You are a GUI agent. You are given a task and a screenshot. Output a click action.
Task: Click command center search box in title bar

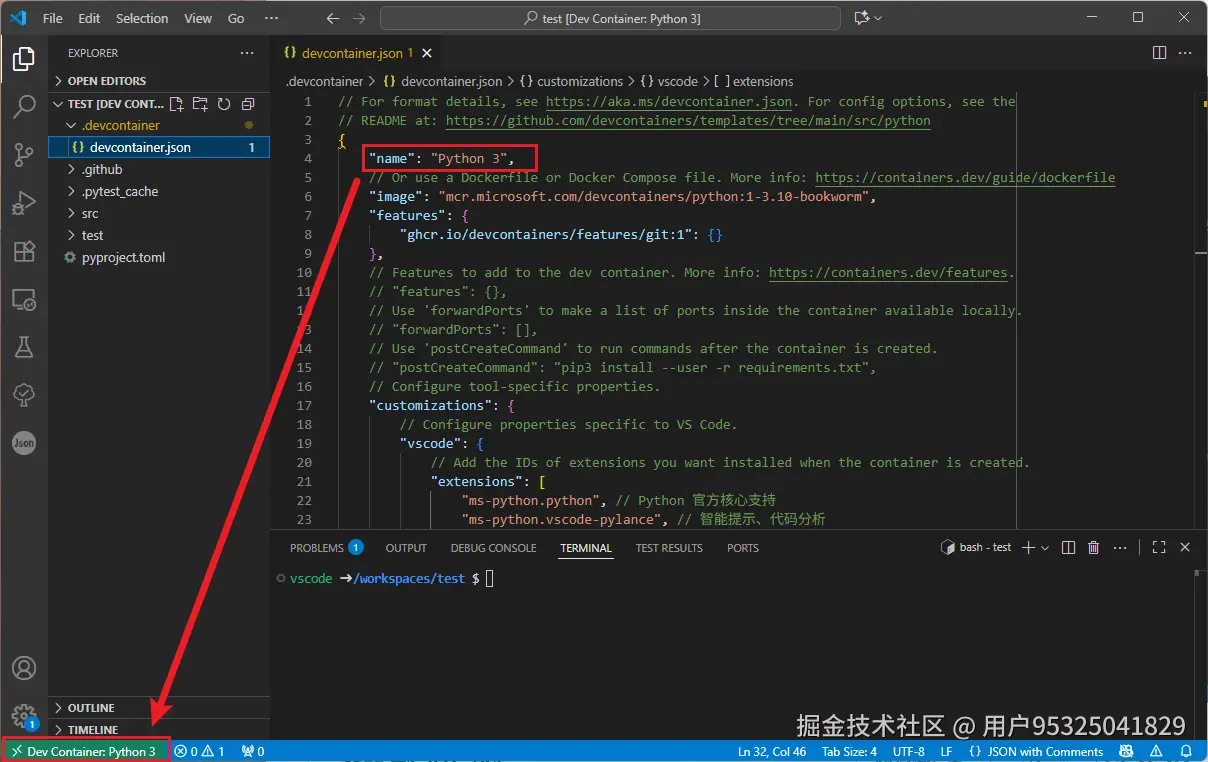611,18
